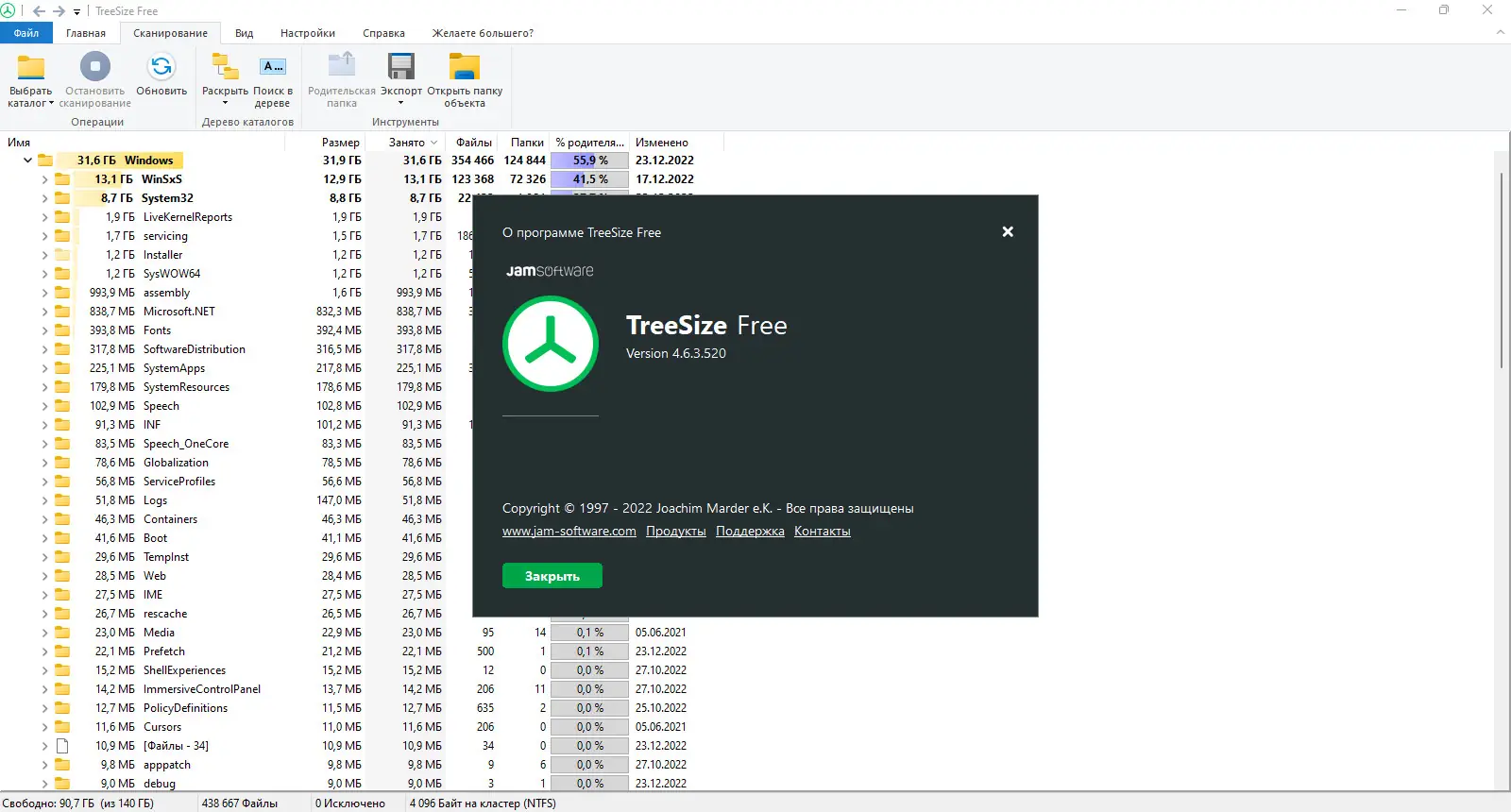Viewport: 1511px width, 812px height.
Task: Switch to the Главная ribbon tab
Action: pos(86,33)
